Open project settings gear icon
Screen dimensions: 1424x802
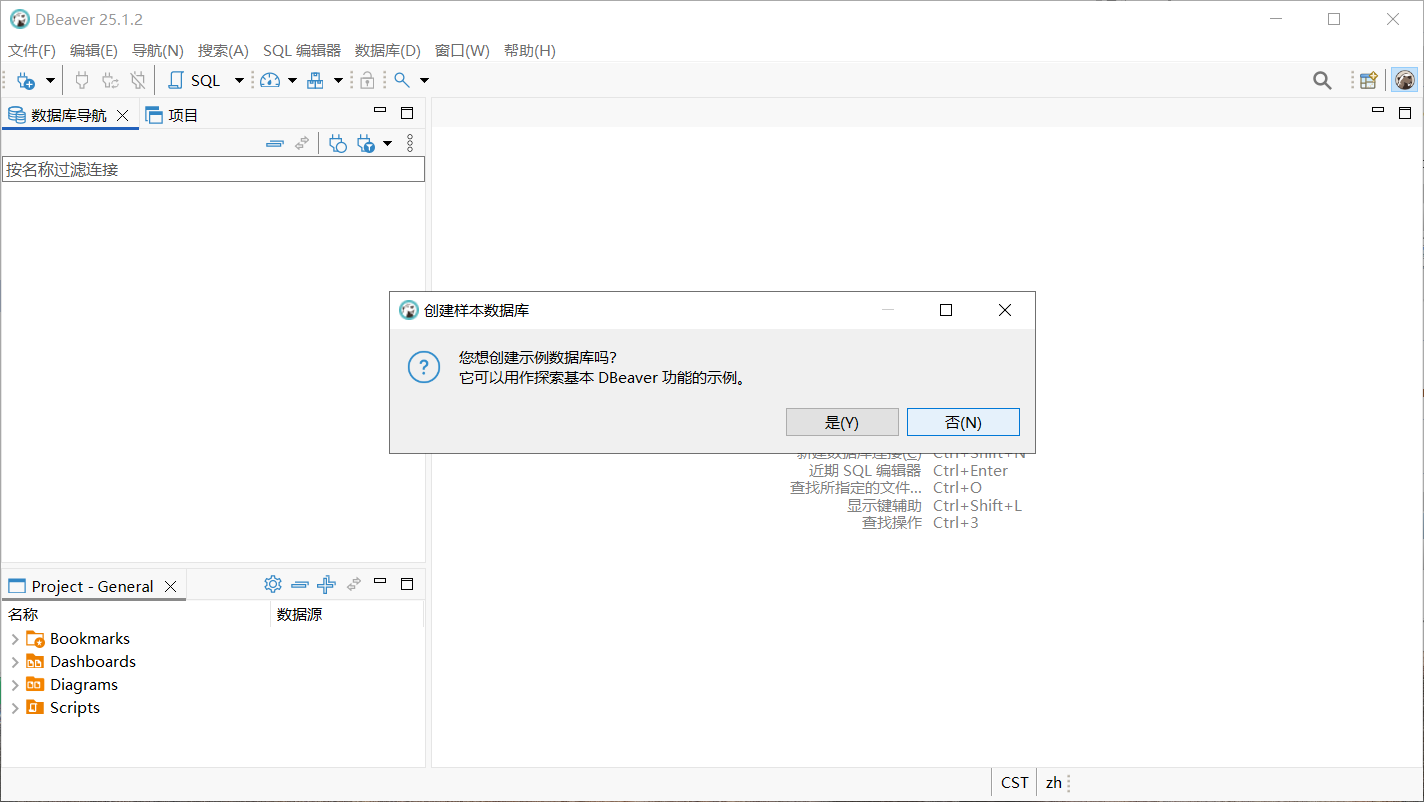coord(273,584)
